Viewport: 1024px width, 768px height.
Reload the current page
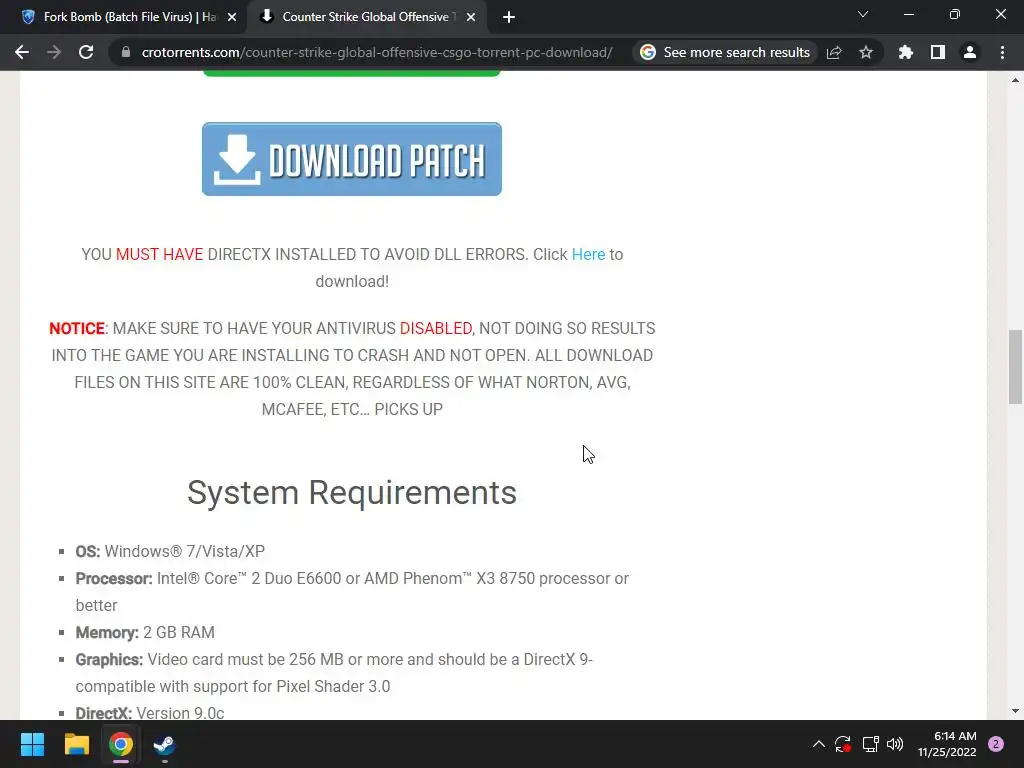86,52
